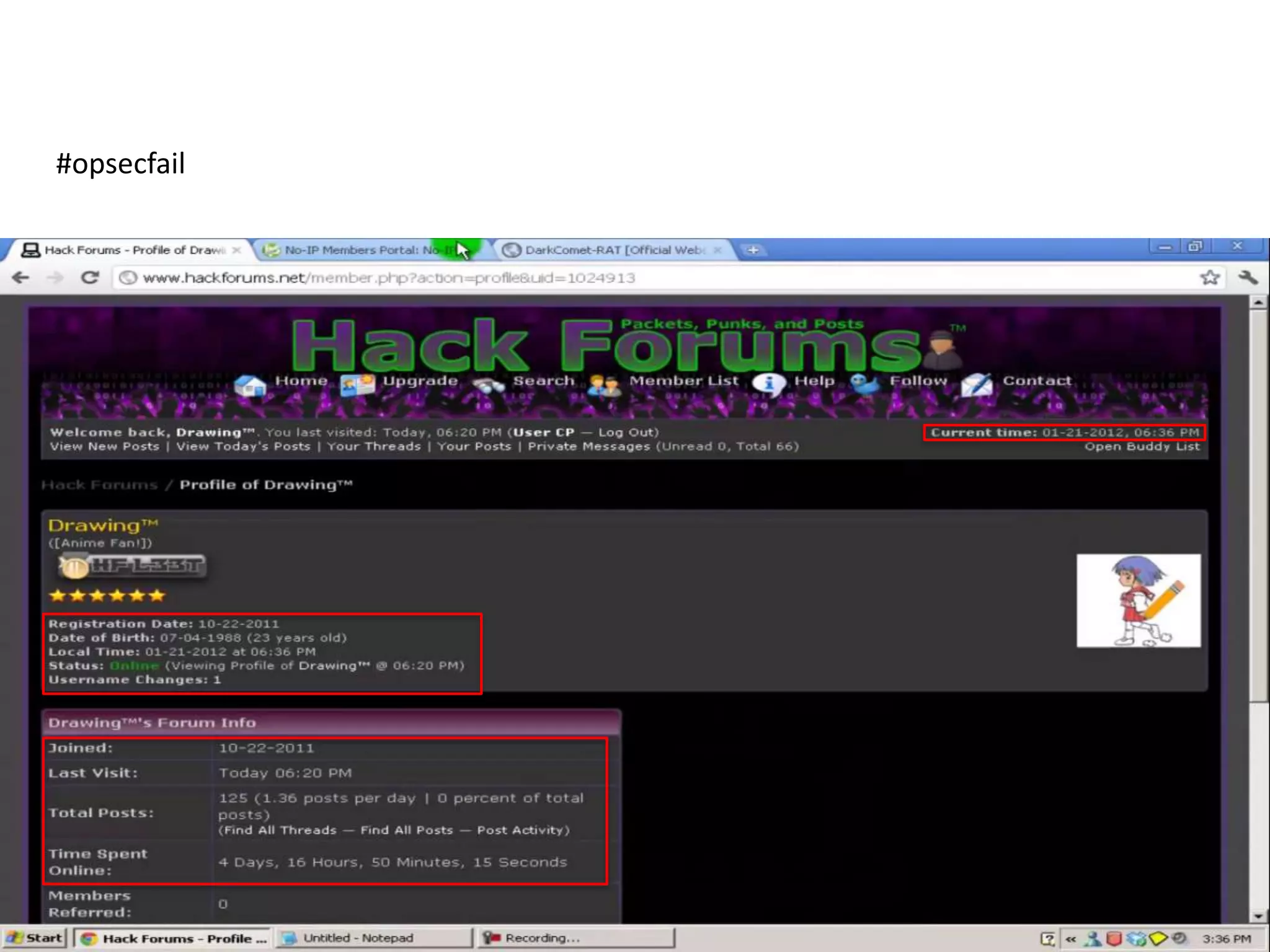Open the Chrome wrench menu
The image size is (1270, 952).
point(1248,278)
